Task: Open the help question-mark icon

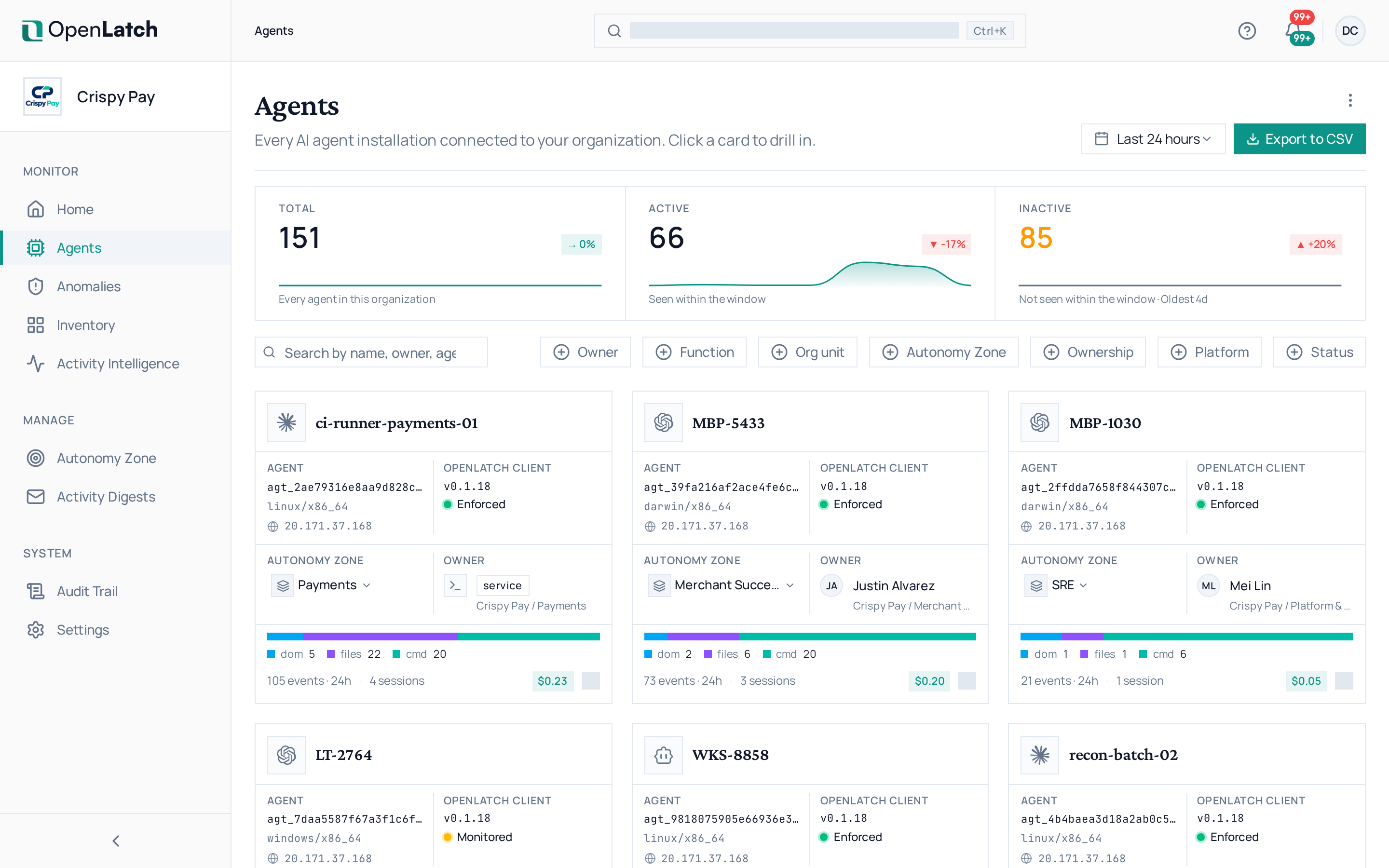Action: click(x=1247, y=30)
